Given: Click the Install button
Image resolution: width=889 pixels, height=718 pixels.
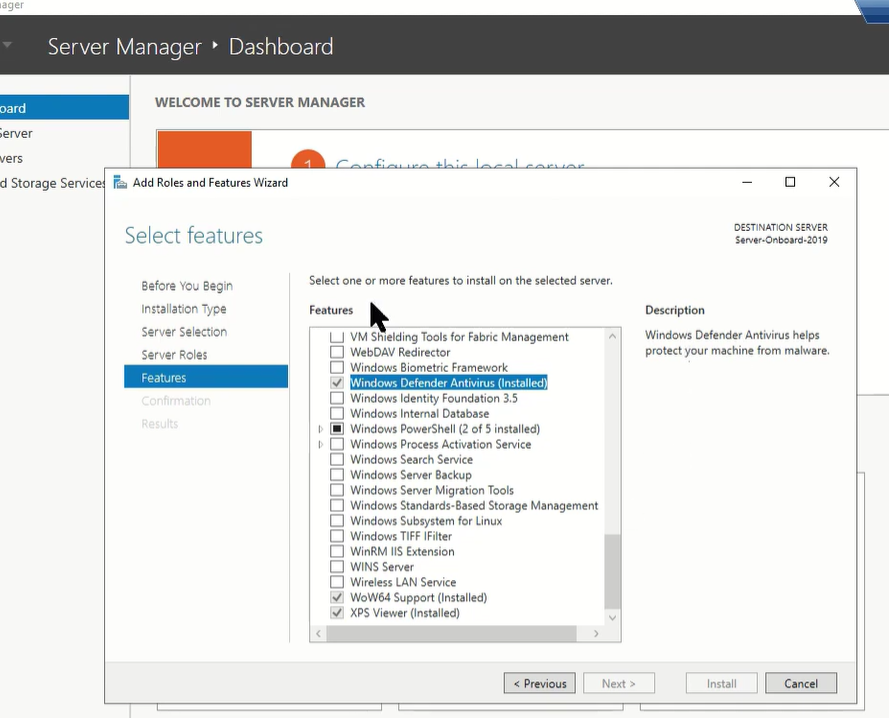Looking at the screenshot, I should [x=721, y=683].
